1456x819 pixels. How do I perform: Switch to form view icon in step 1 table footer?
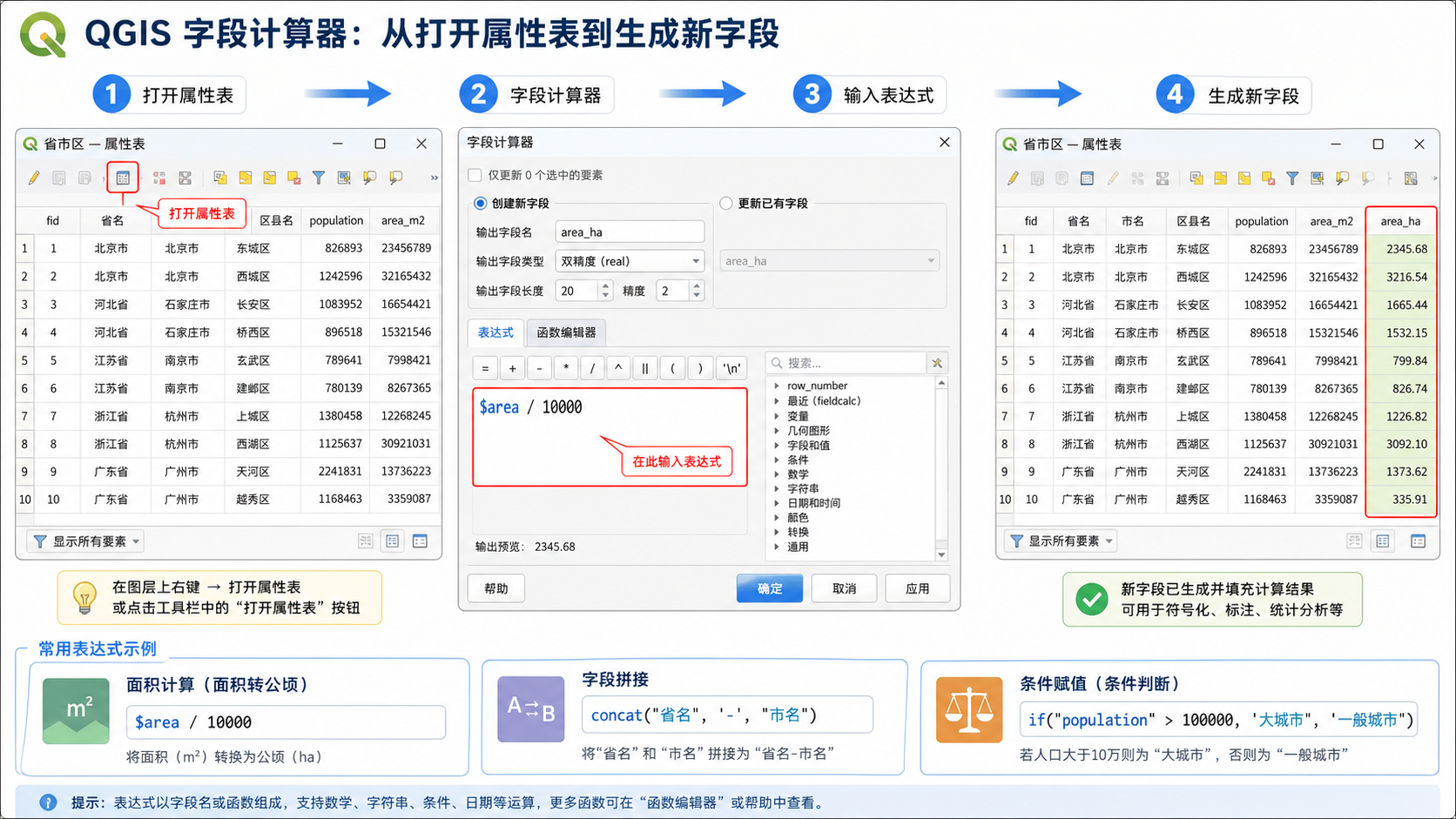tap(393, 541)
